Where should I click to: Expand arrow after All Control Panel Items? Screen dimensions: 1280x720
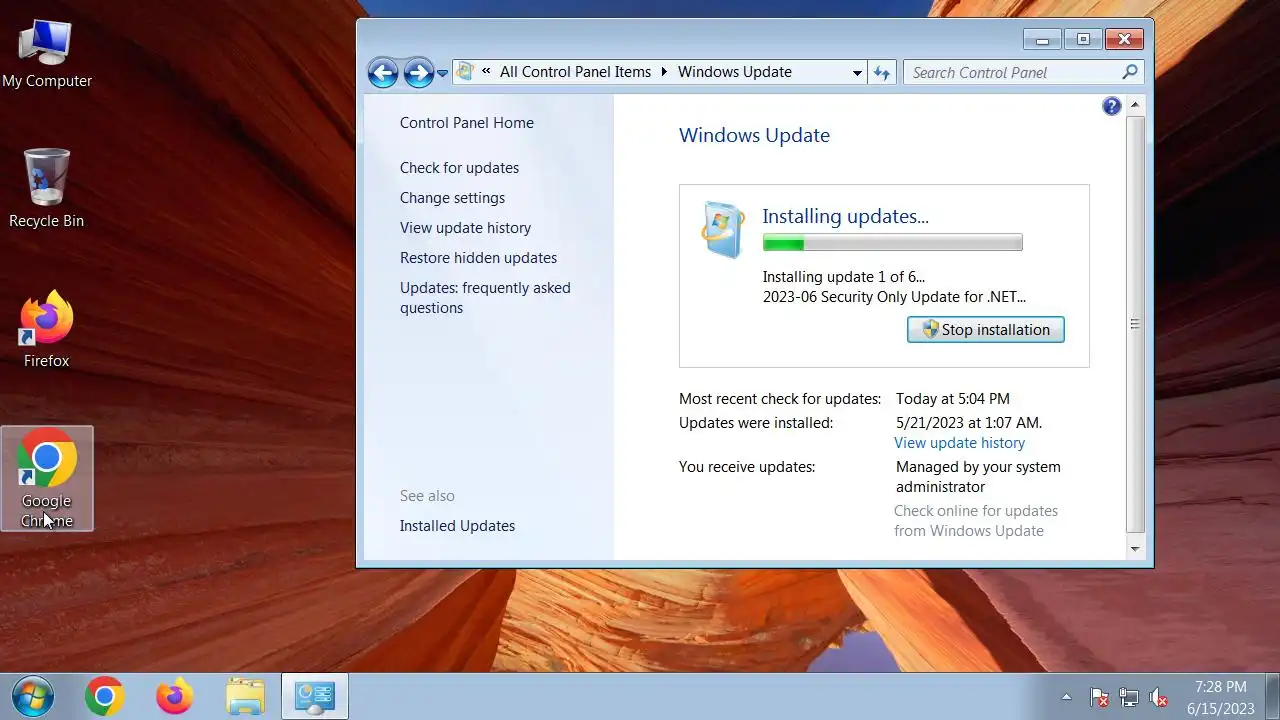click(664, 72)
